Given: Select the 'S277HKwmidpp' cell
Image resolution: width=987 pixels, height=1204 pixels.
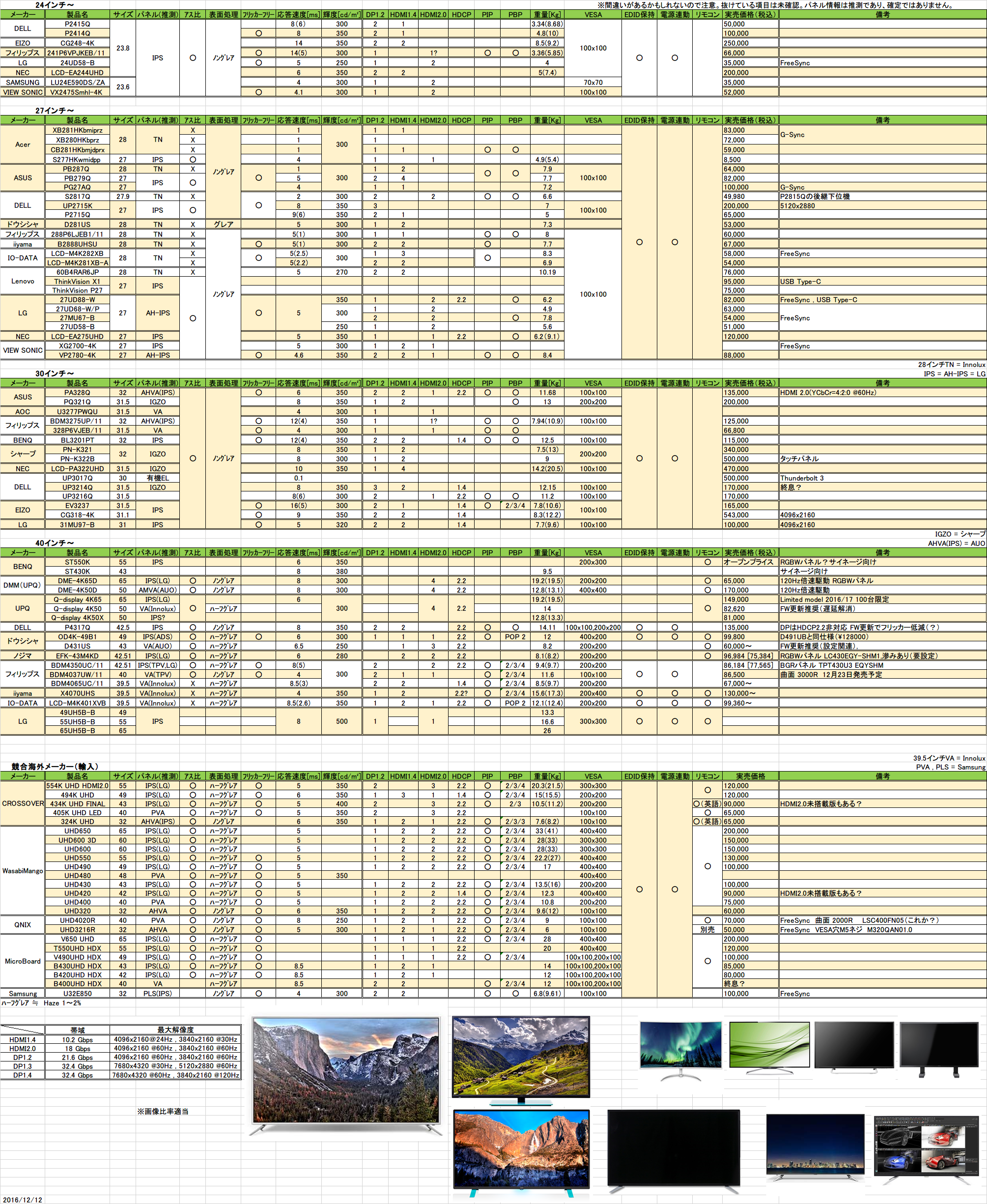Looking at the screenshot, I should [x=77, y=159].
